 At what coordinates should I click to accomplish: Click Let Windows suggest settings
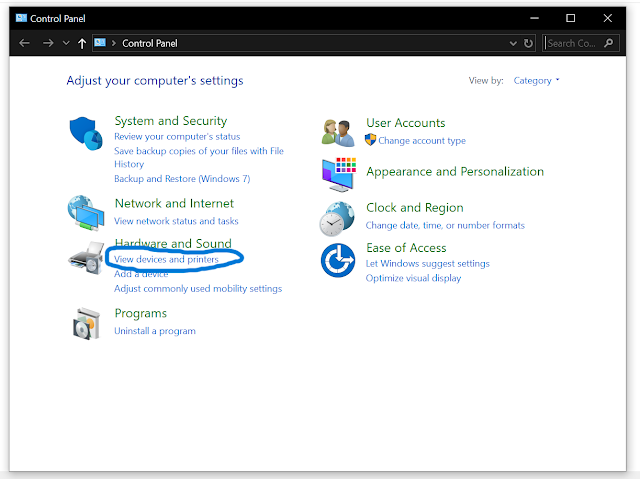coord(427,264)
